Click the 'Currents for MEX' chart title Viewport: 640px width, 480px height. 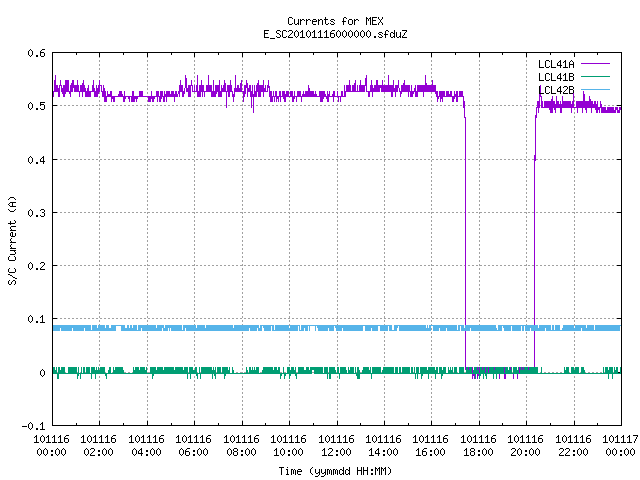pyautogui.click(x=335, y=21)
